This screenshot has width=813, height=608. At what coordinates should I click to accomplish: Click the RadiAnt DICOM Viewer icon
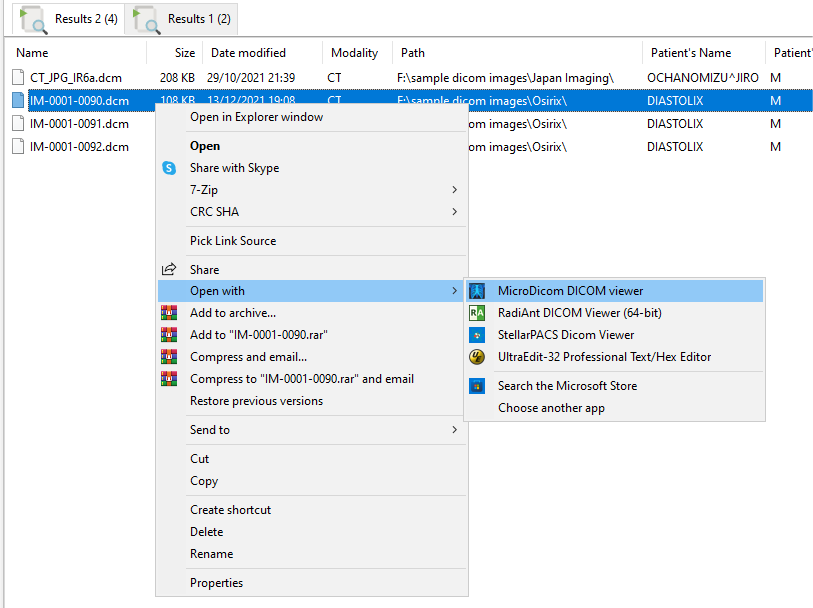coord(477,313)
